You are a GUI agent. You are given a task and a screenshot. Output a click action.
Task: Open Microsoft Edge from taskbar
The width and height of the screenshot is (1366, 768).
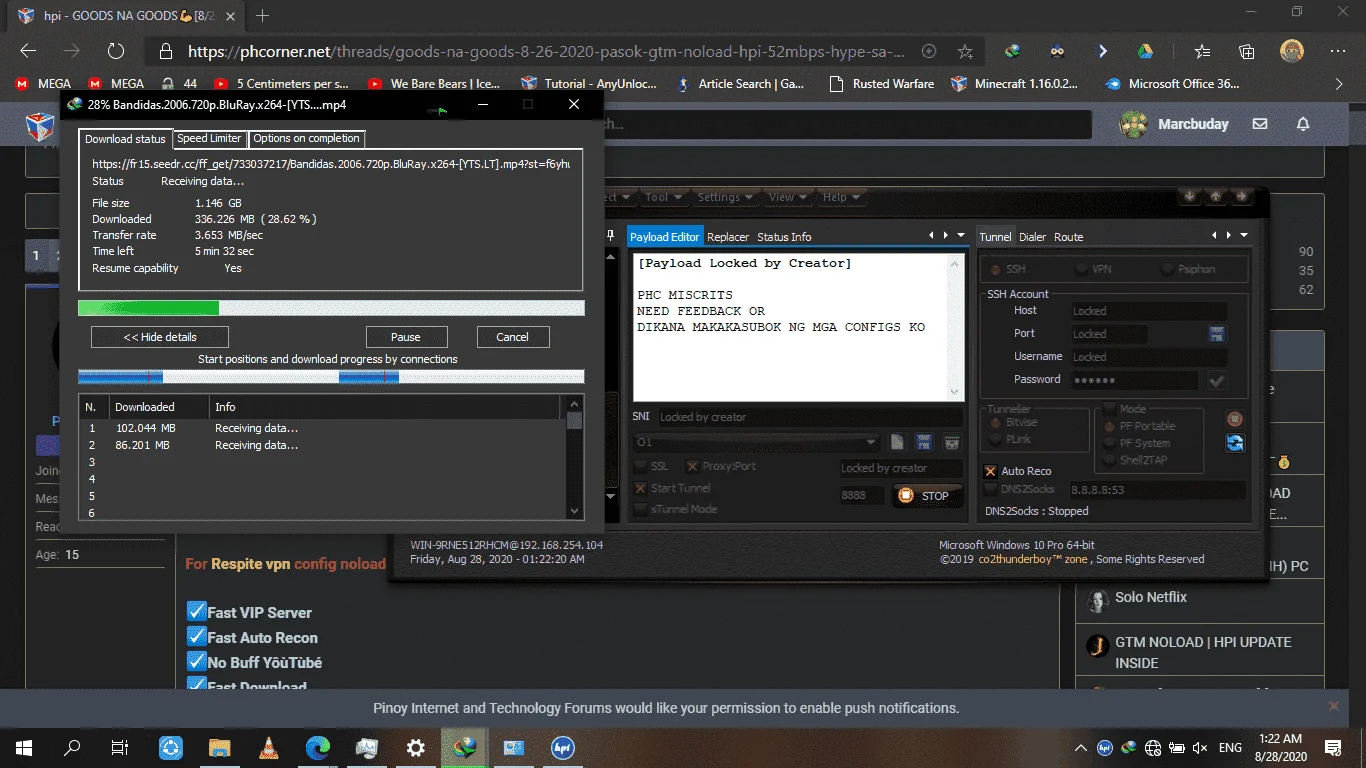pos(318,747)
